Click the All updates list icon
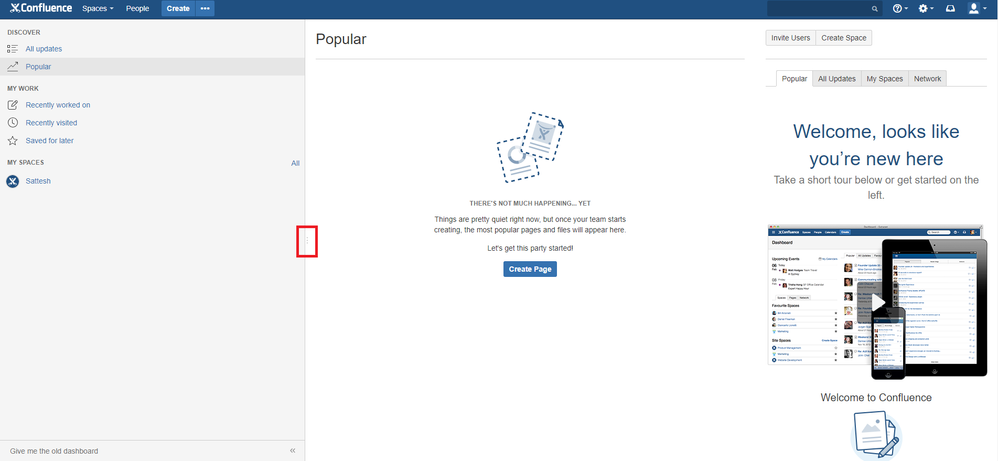The width and height of the screenshot is (998, 461). (12, 48)
